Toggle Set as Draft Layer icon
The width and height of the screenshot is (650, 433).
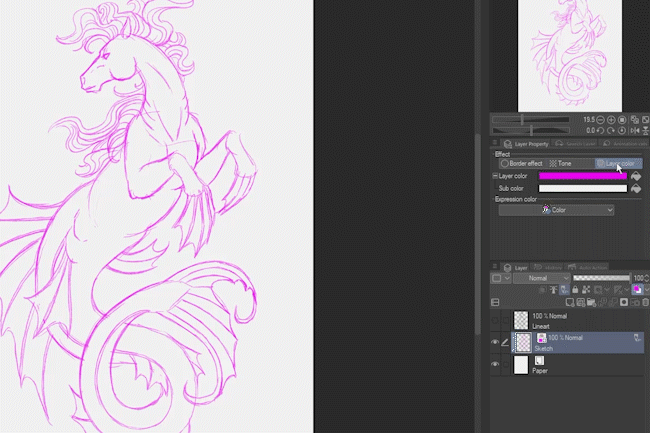tap(564, 290)
